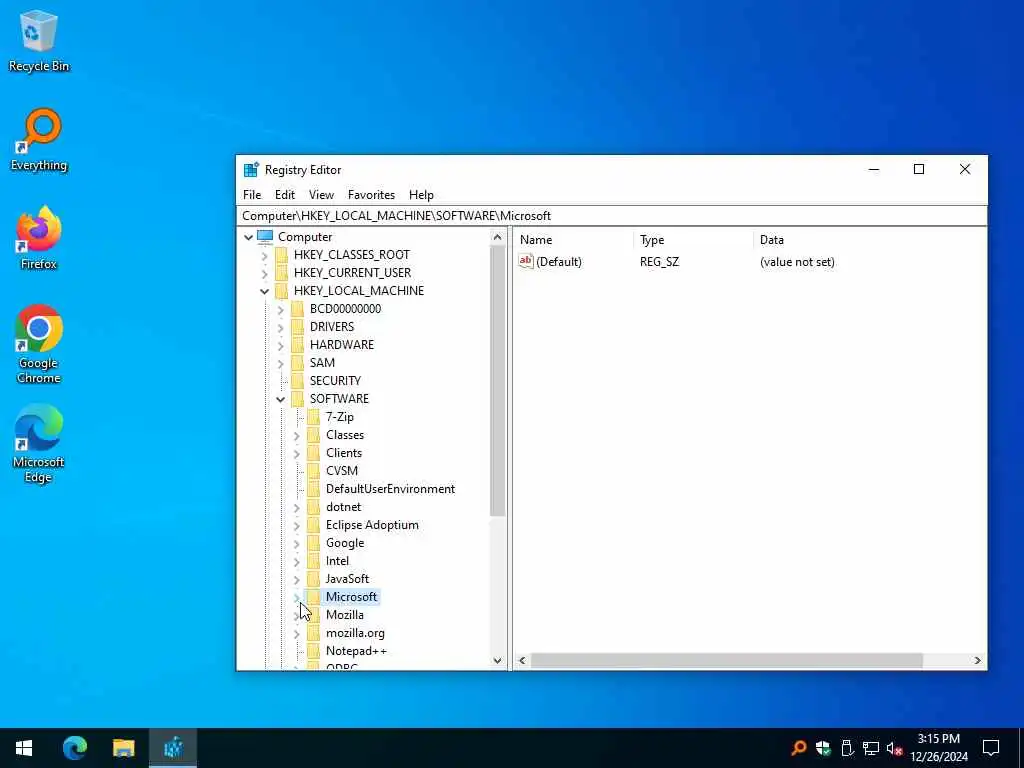1024x768 pixels.
Task: Click the taskbar clock showing 3:15 PM
Action: (939, 748)
